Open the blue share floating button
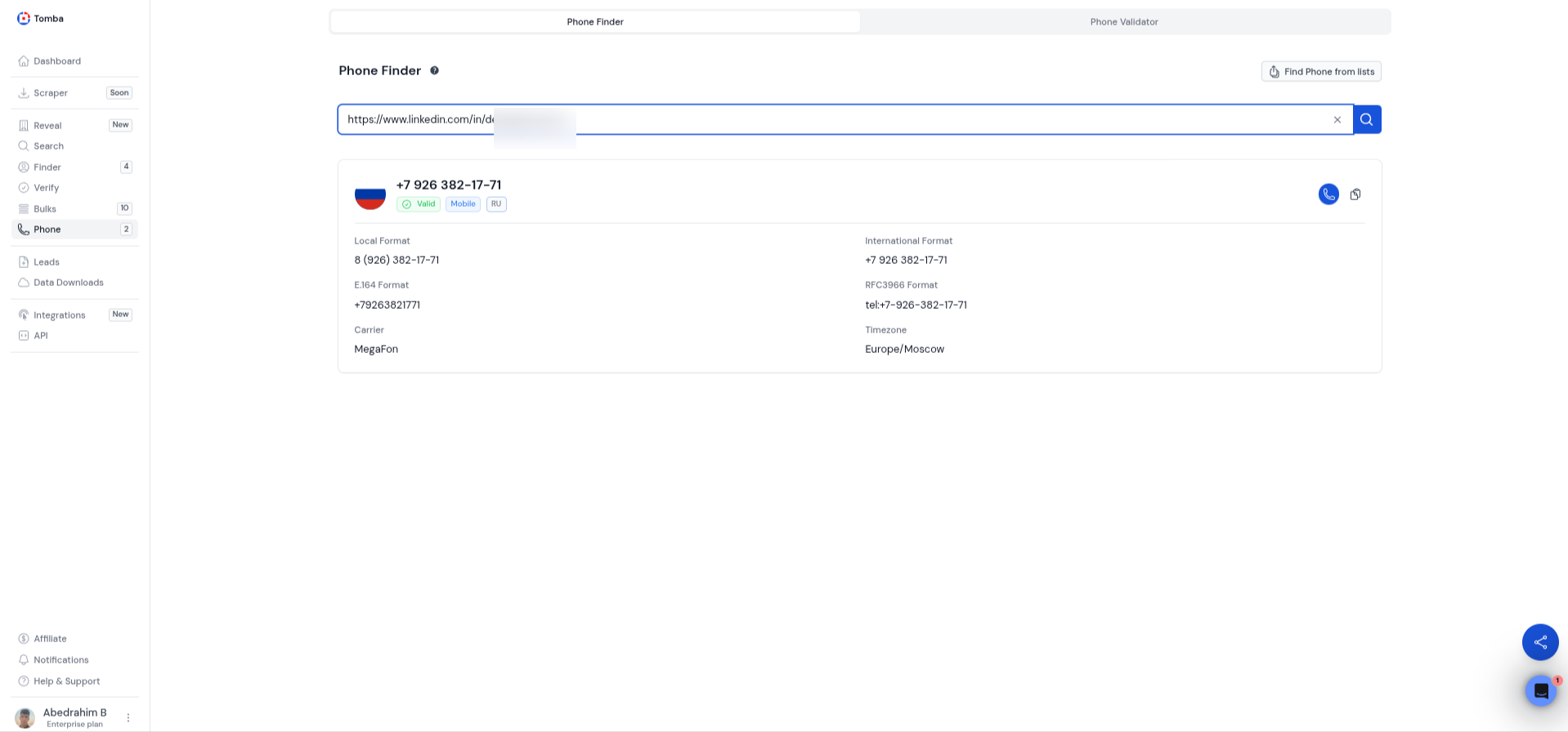 click(x=1539, y=642)
